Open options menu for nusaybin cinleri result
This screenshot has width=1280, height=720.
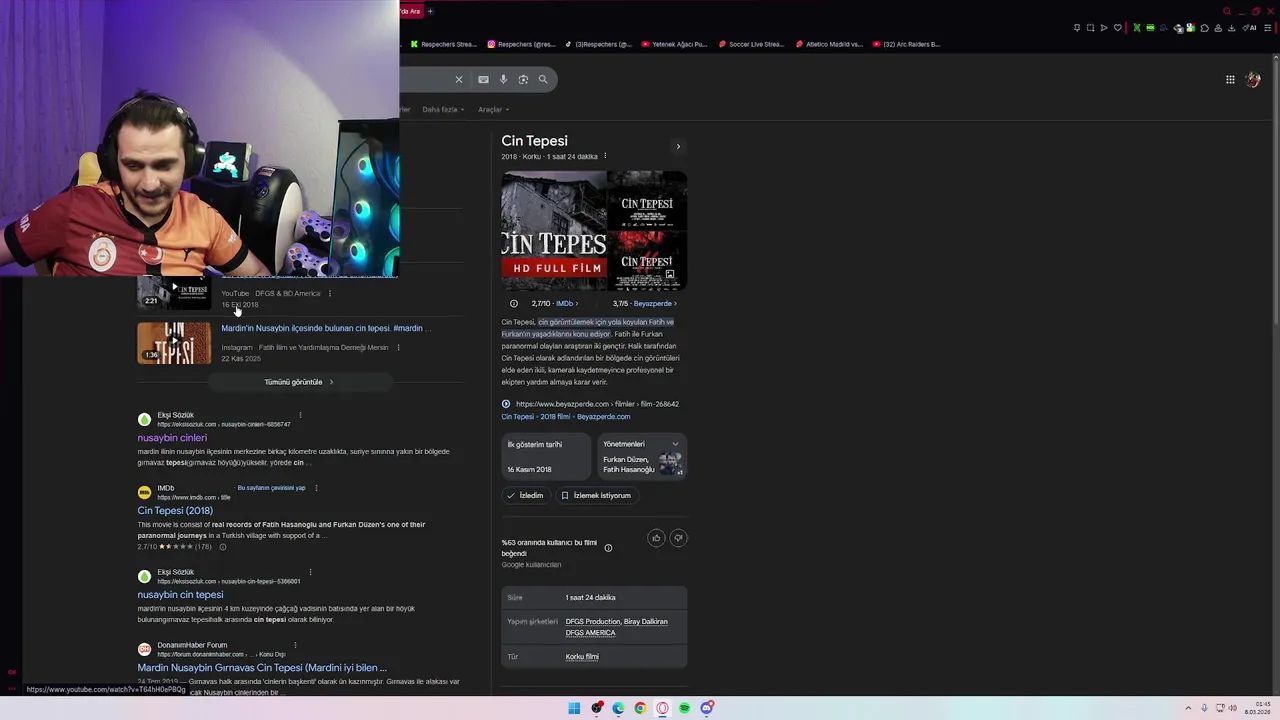300,415
